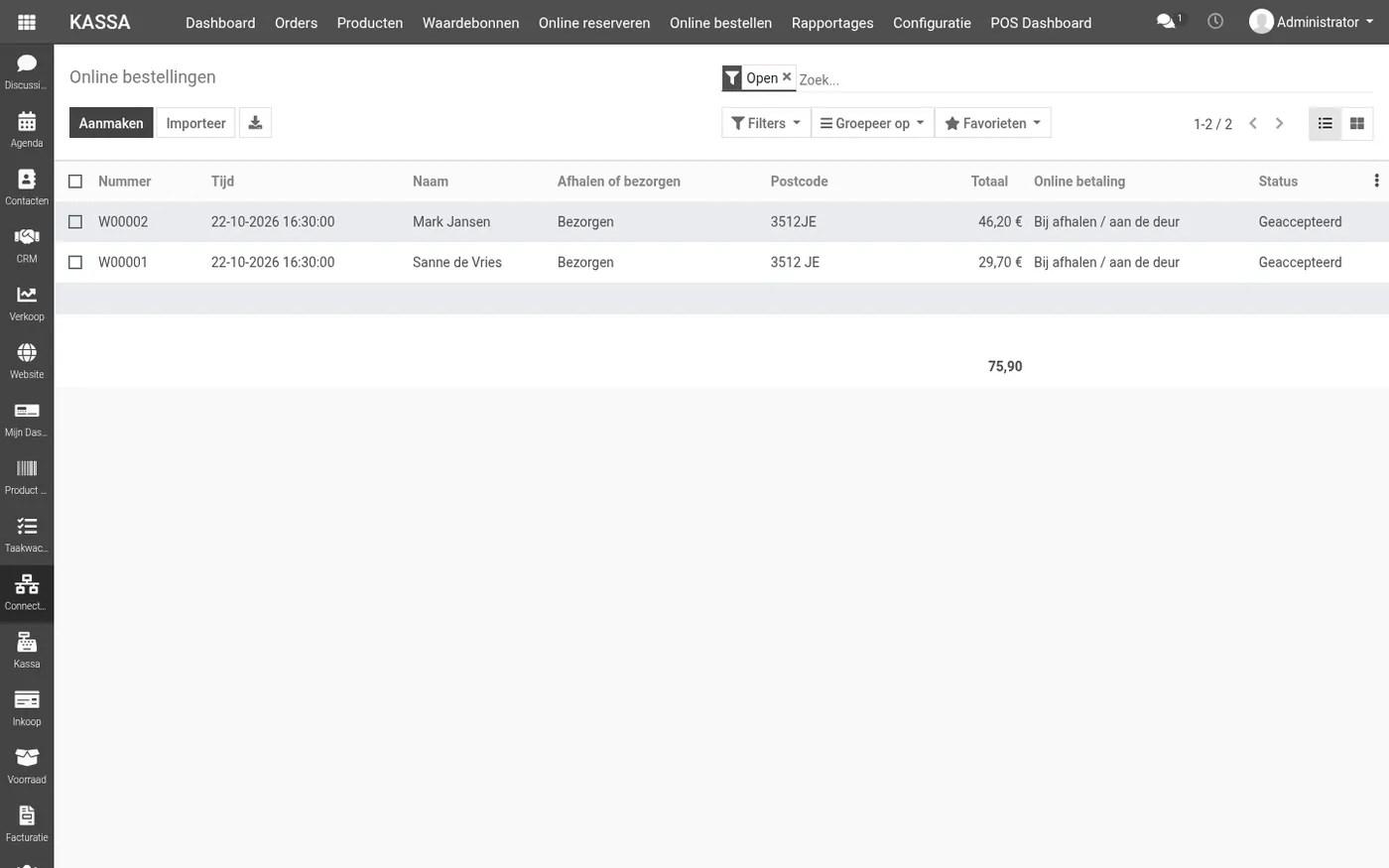Expand the Groepeer op dropdown
1389x868 pixels.
click(872, 123)
